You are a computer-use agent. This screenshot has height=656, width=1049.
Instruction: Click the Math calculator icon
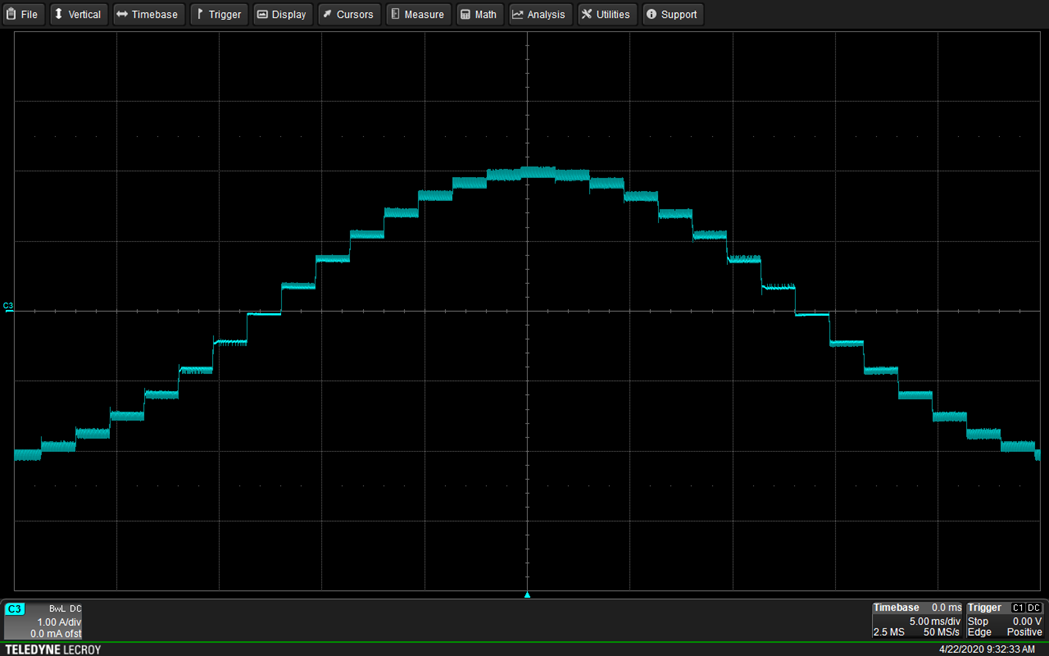[465, 15]
